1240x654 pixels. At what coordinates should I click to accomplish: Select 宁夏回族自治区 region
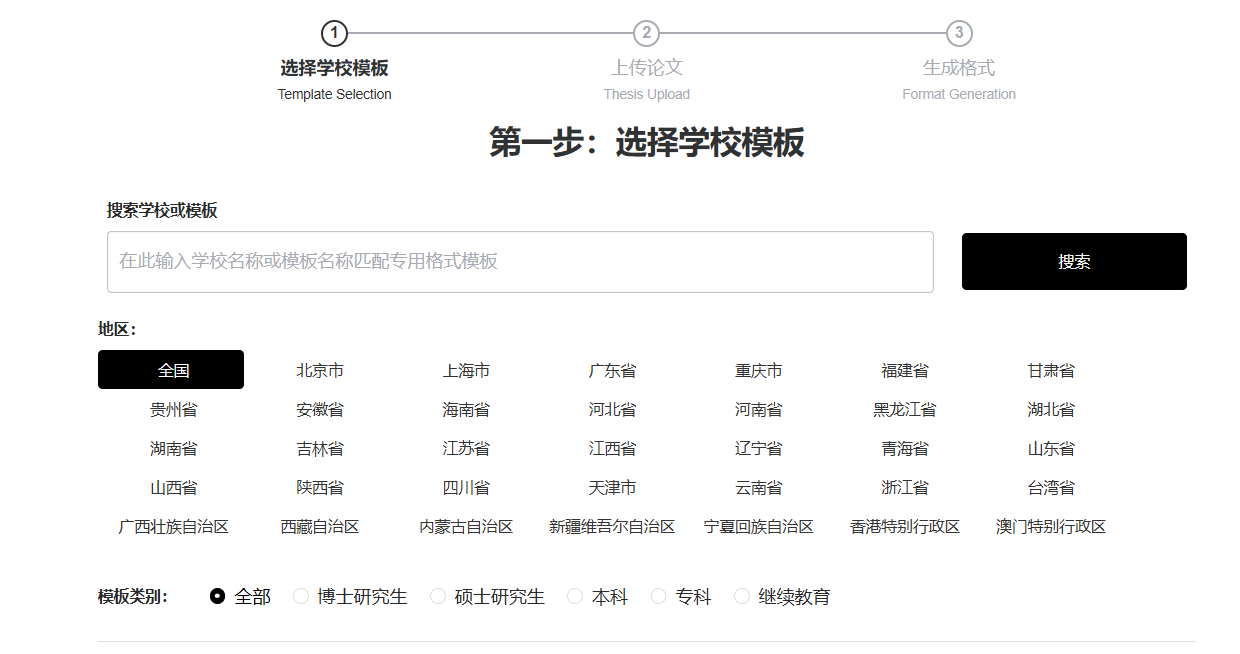coord(759,526)
